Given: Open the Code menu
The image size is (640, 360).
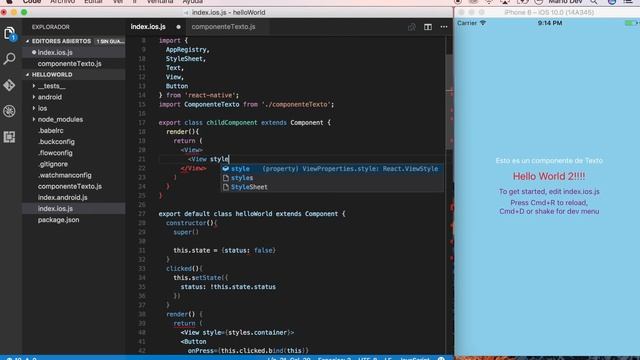Looking at the screenshot, I should [x=32, y=2].
